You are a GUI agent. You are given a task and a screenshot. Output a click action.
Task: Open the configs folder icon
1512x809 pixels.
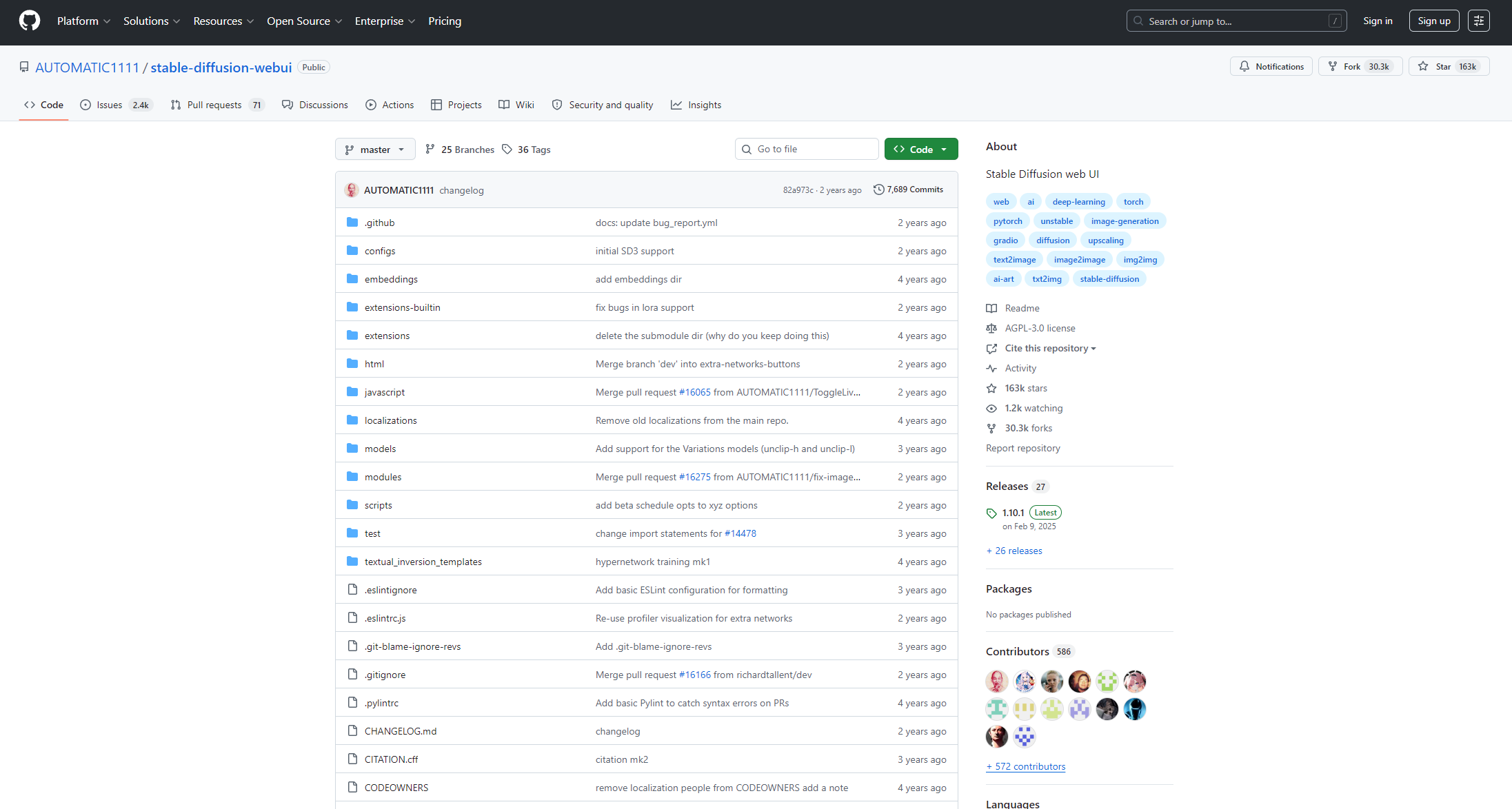[x=352, y=250]
